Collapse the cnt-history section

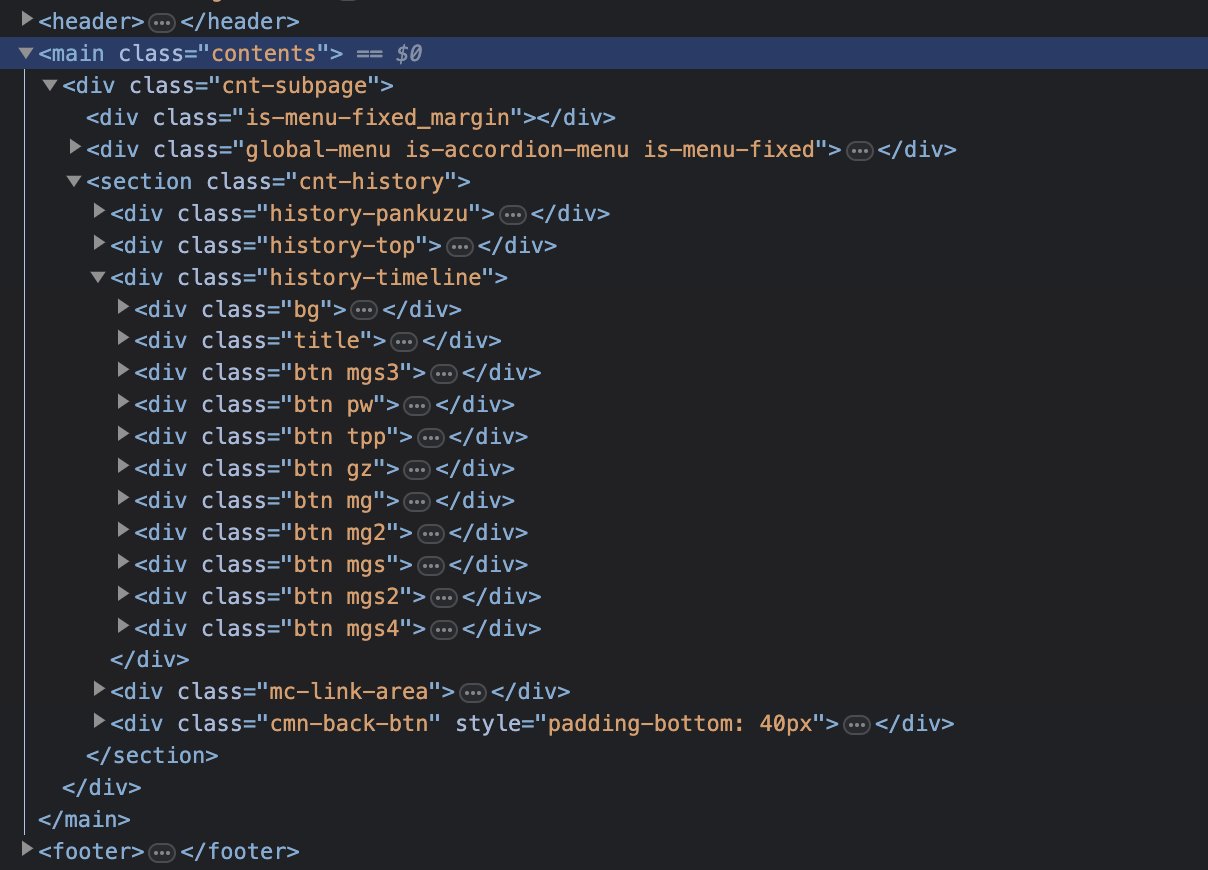tap(74, 181)
